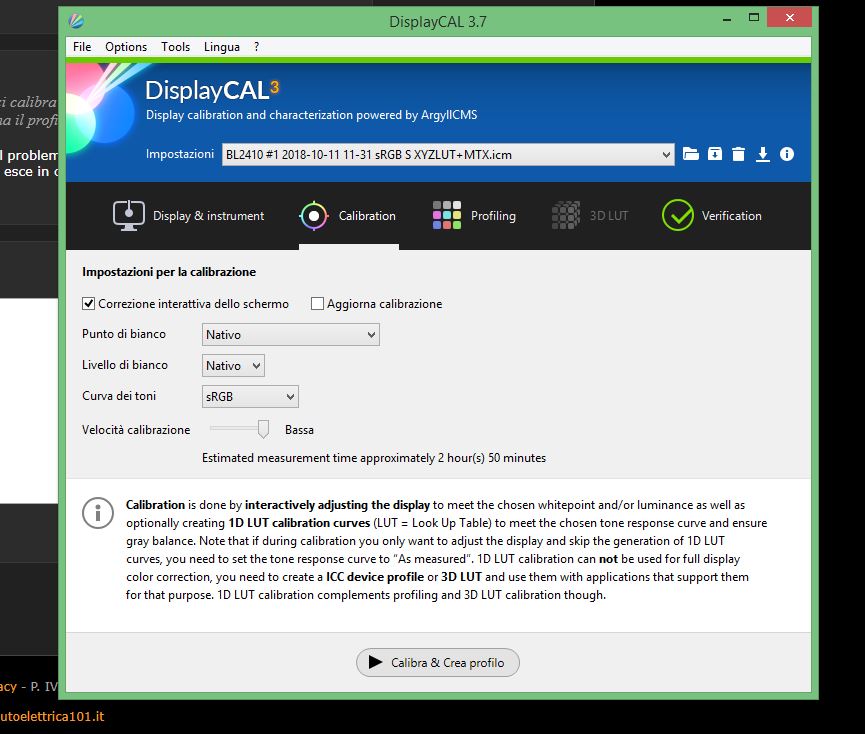This screenshot has width=865, height=734.
Task: Click the install profile download icon
Action: tap(763, 154)
